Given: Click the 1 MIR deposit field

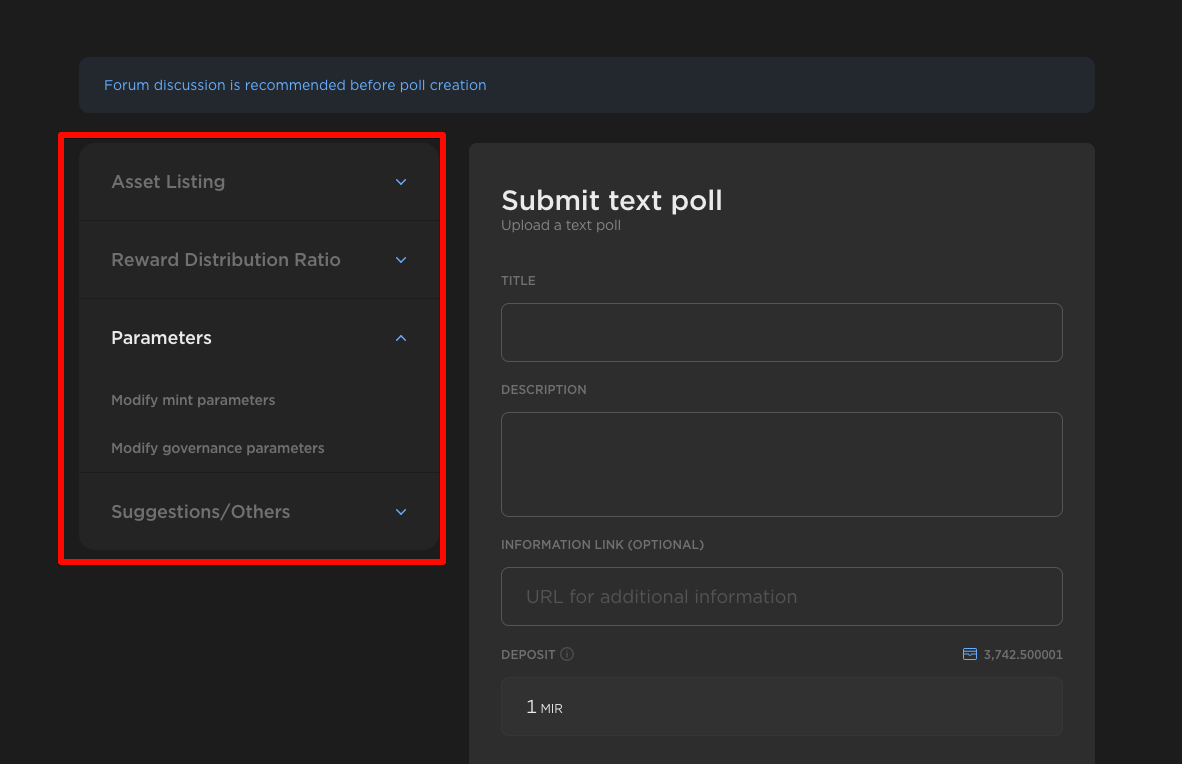Looking at the screenshot, I should pos(781,707).
